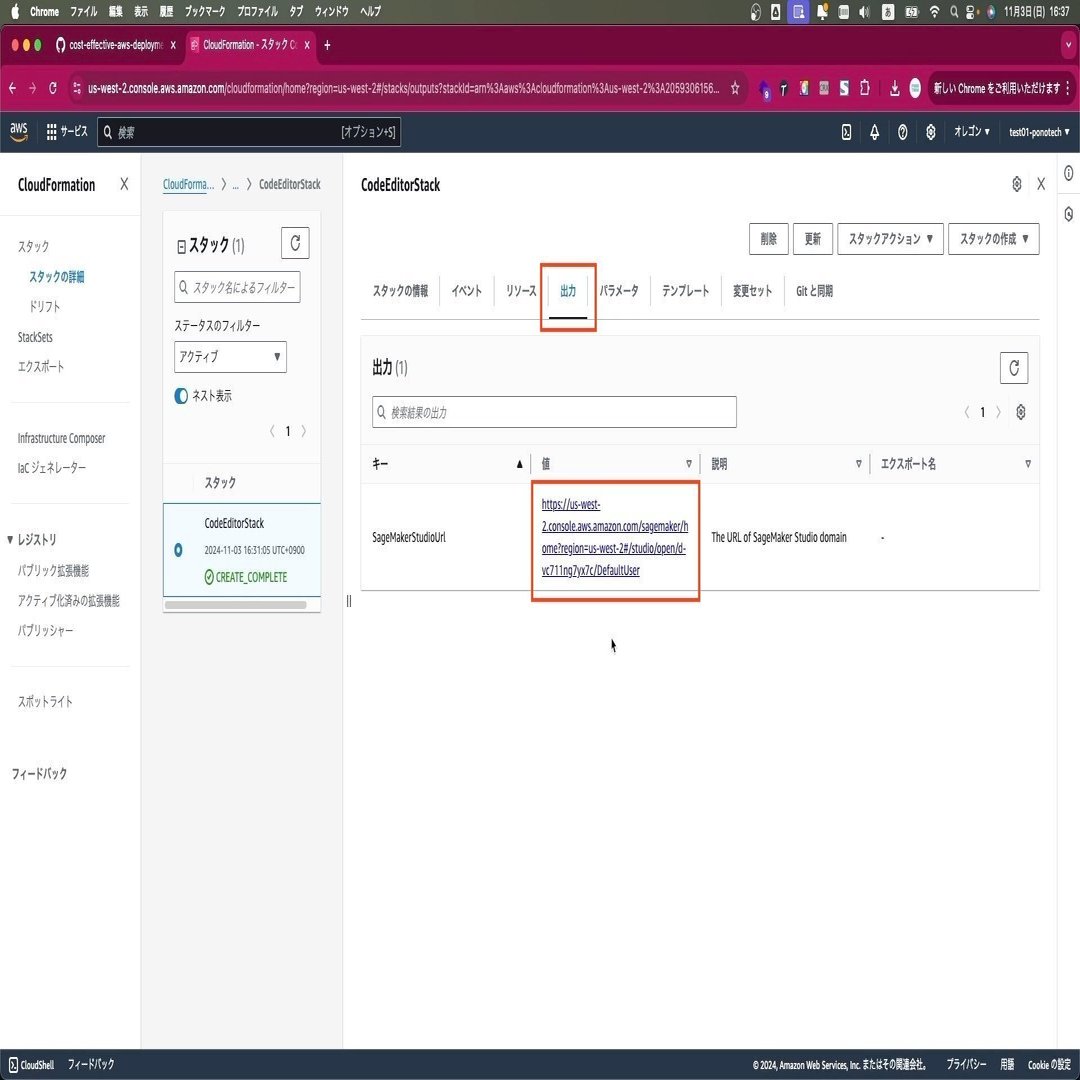The image size is (1080, 1080).
Task: Open Chrome downloads icon
Action: coord(894,88)
